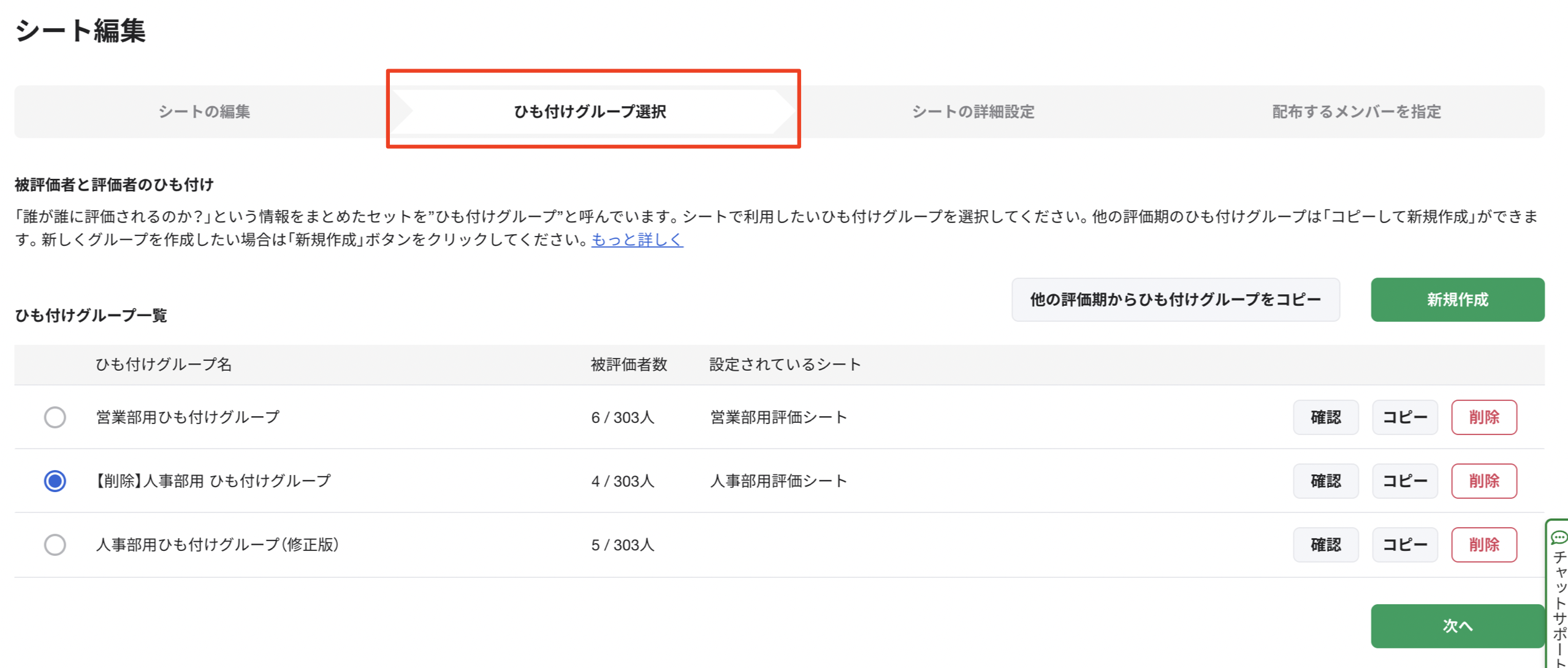
Task: Click the 営業部用ひも付けグループ name text
Action: [188, 417]
